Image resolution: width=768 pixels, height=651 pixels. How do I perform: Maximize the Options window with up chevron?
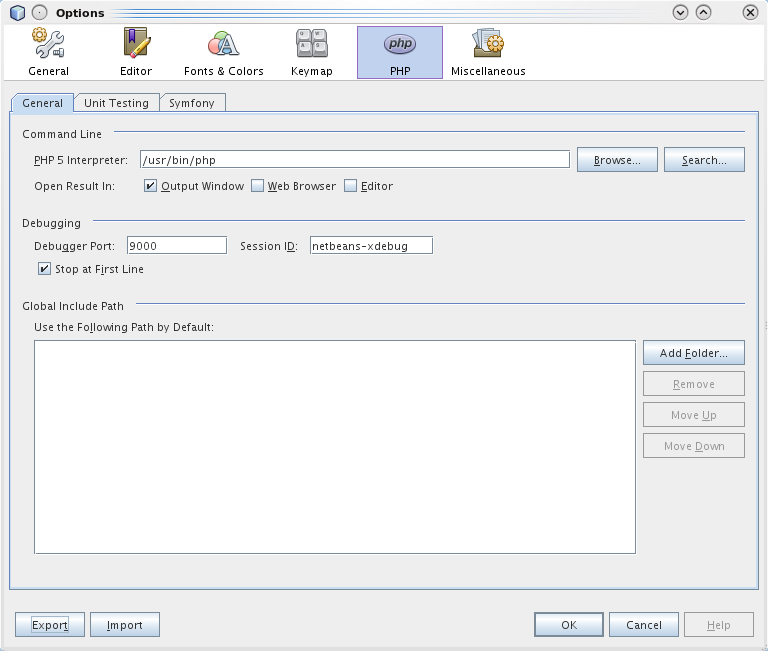[x=703, y=12]
